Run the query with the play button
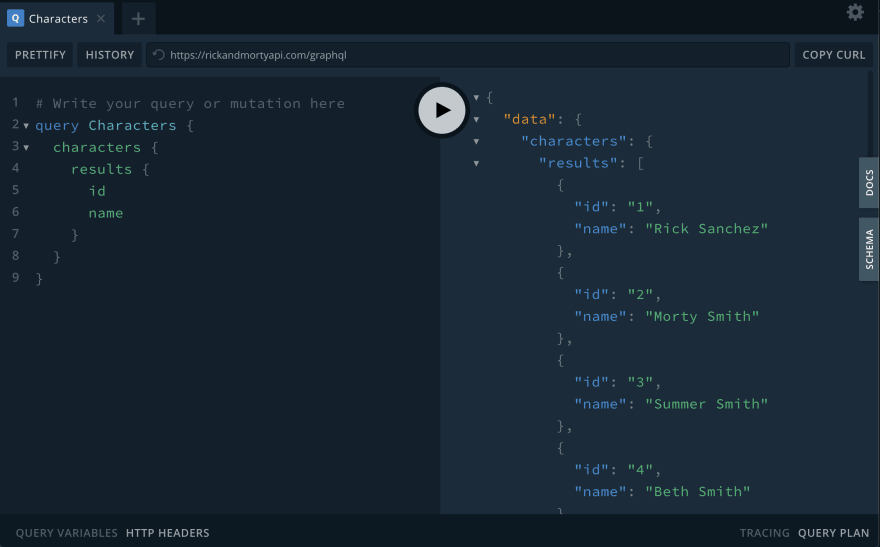 coord(442,111)
